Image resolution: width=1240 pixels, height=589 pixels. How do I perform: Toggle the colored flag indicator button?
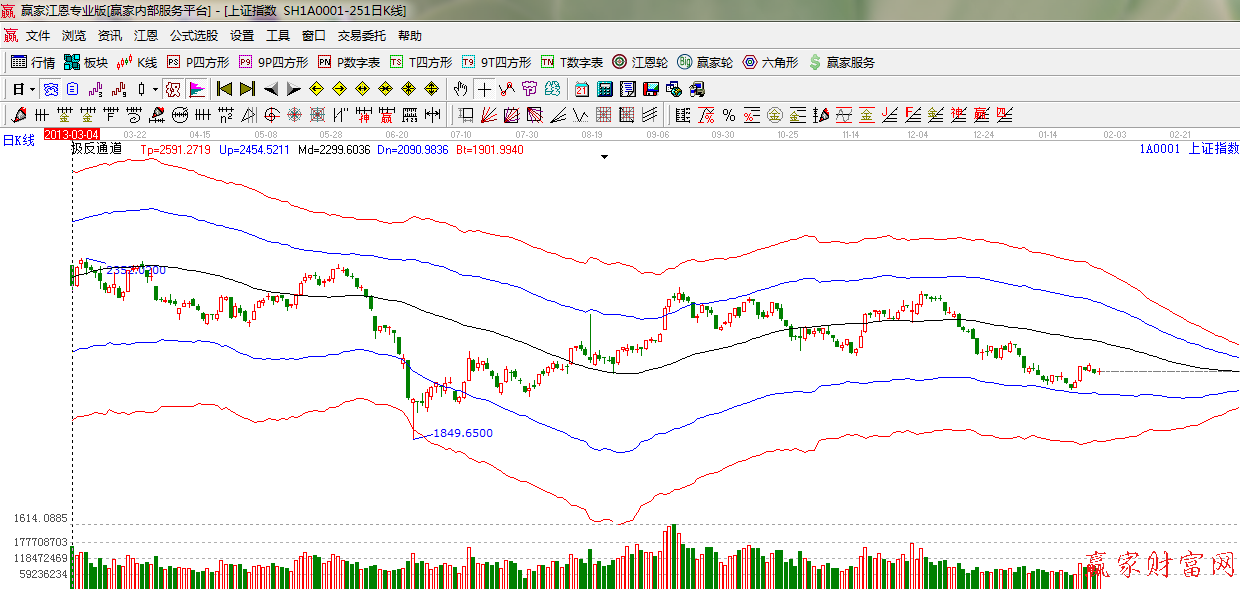[x=197, y=89]
